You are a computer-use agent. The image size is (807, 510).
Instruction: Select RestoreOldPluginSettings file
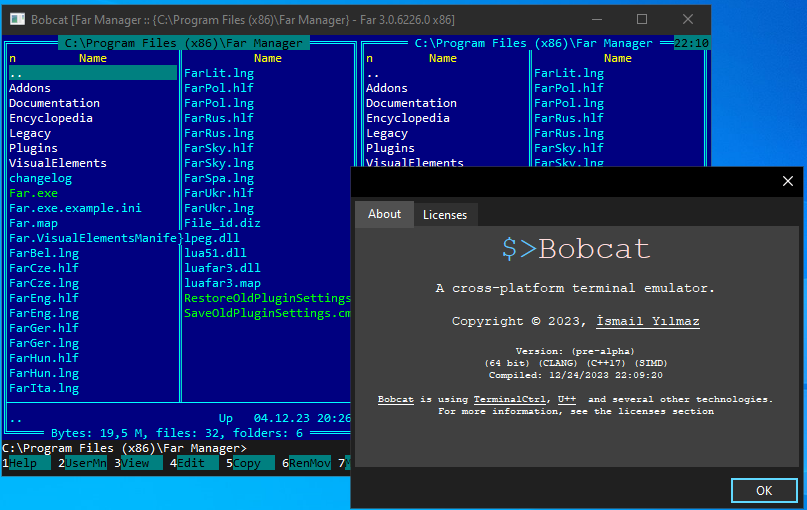[267, 298]
